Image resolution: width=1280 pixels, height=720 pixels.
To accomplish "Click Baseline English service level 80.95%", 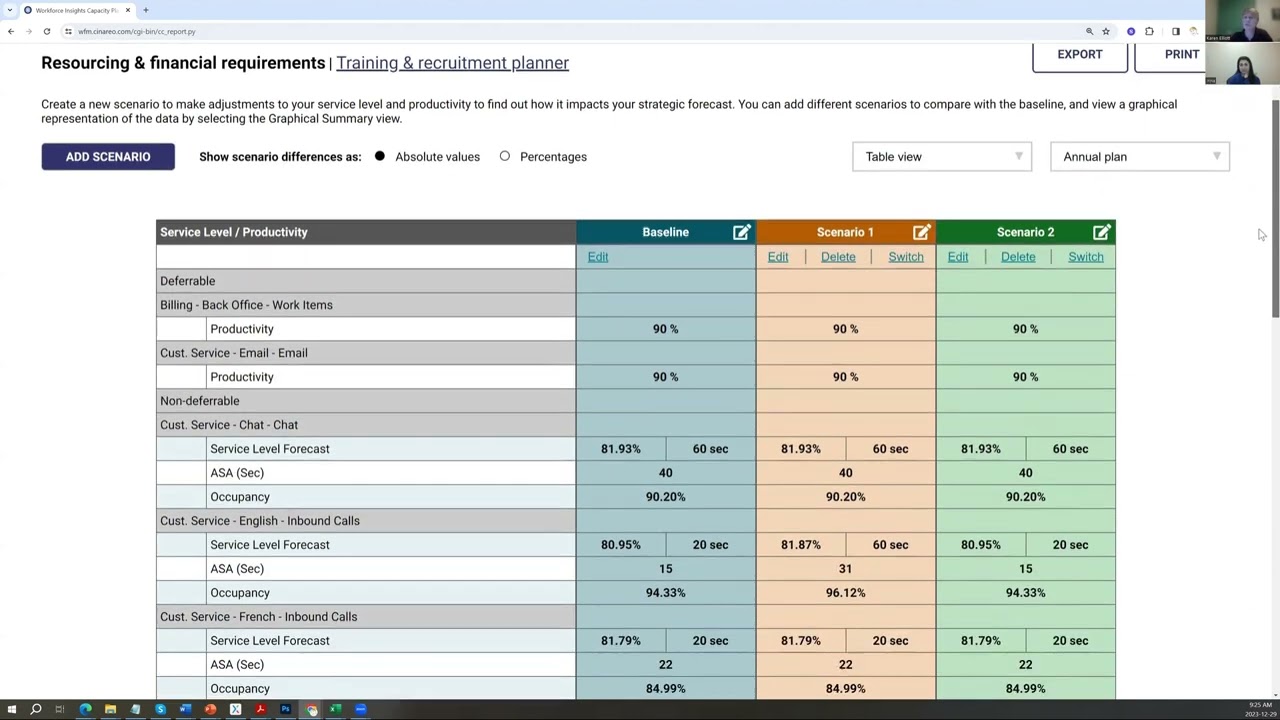I will click(620, 545).
